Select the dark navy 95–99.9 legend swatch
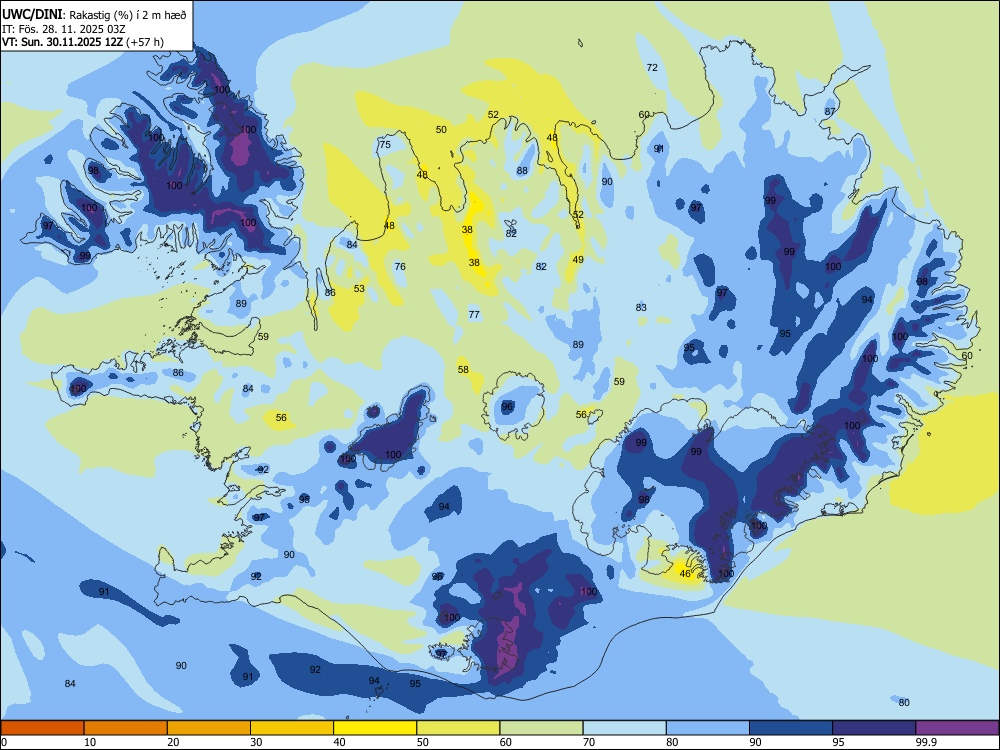Viewport: 1000px width, 750px height. tap(874, 728)
